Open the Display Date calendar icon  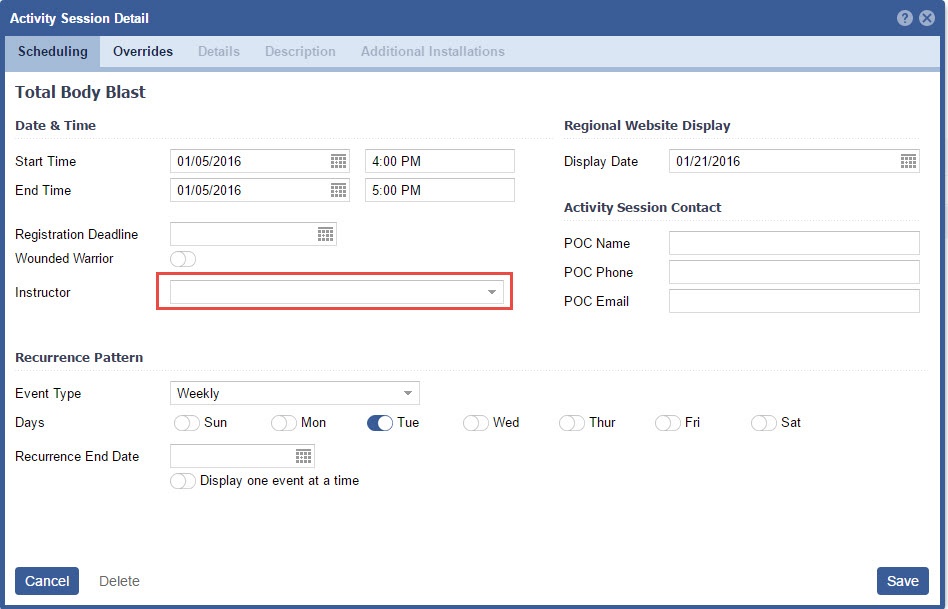[908, 161]
